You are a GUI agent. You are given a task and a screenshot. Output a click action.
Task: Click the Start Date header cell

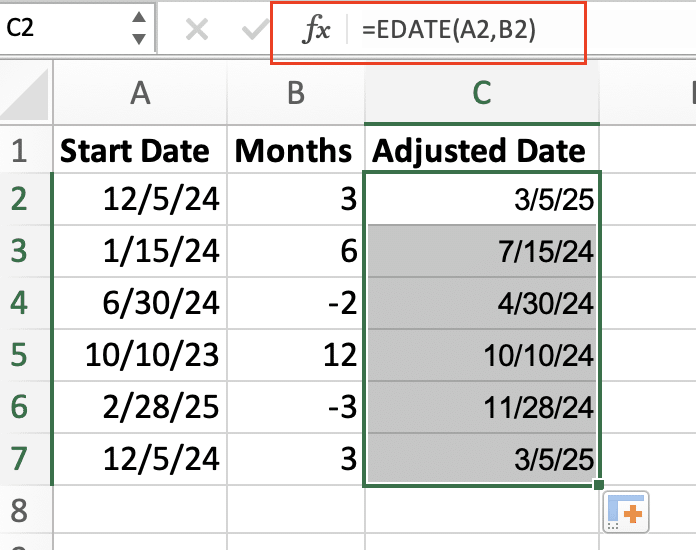[x=140, y=151]
